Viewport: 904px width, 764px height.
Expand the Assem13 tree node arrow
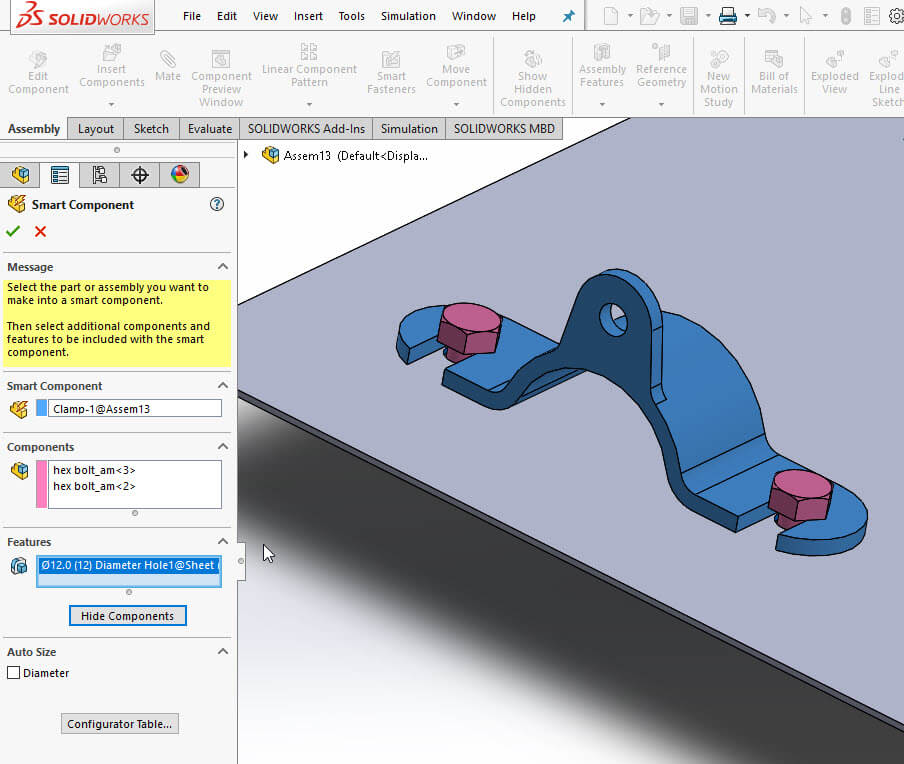247,155
